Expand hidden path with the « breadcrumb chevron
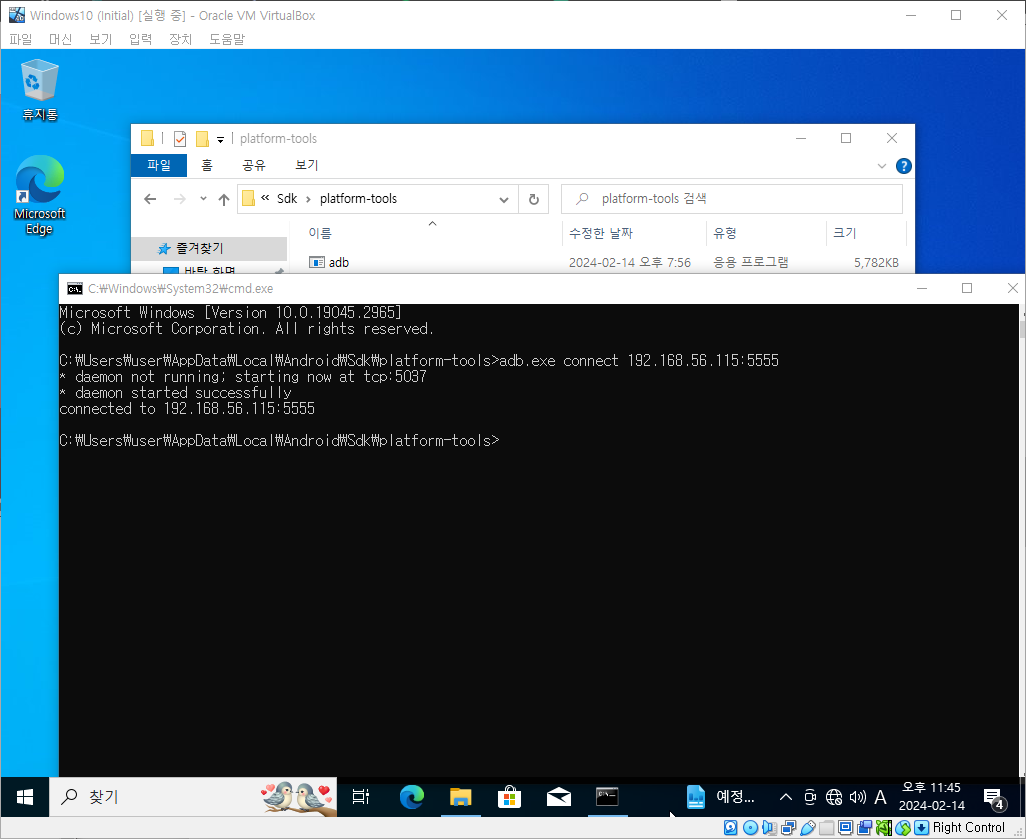 tap(265, 198)
